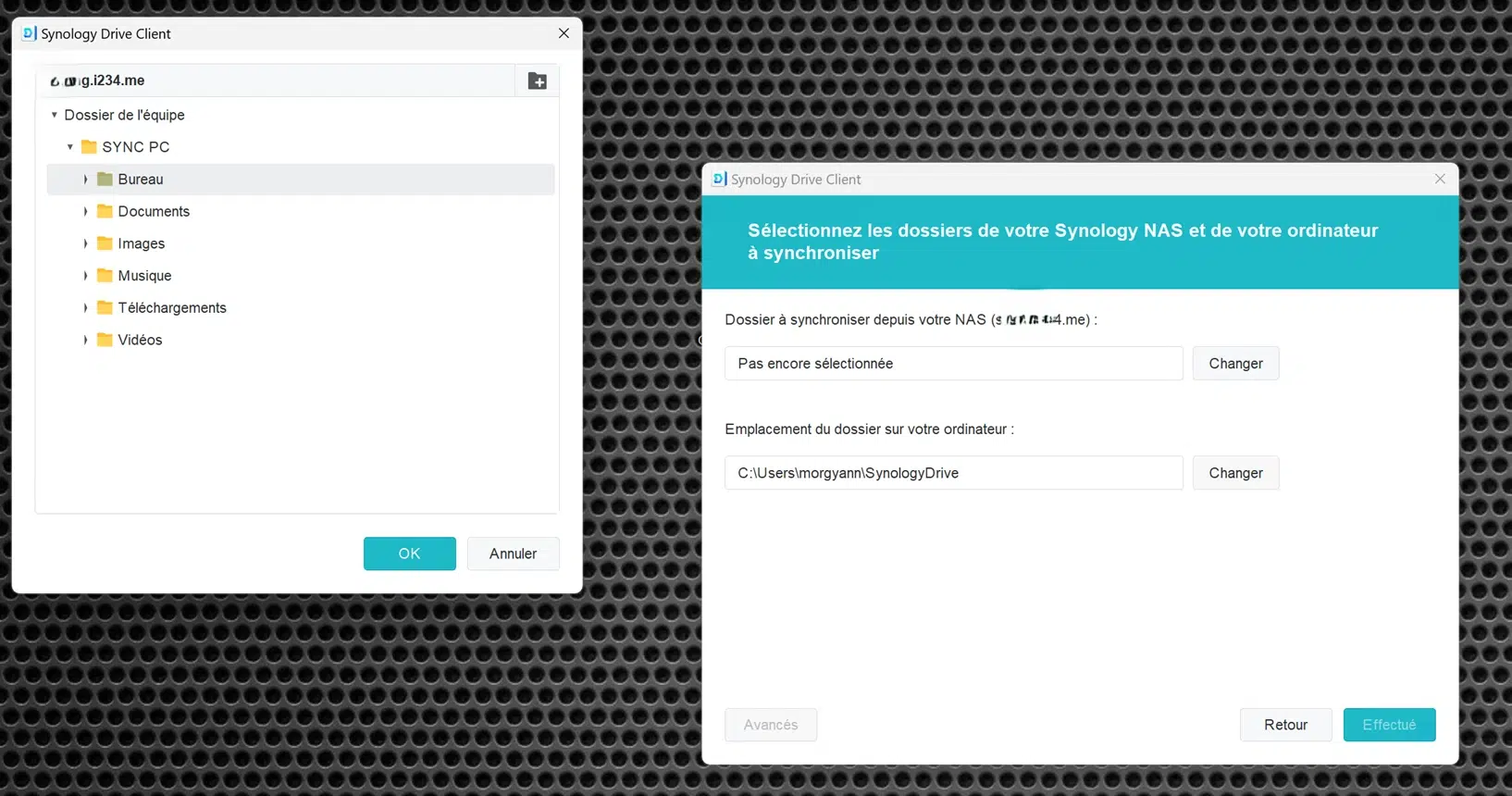1512x796 pixels.
Task: Select the Musique folder icon
Action: tap(105, 275)
